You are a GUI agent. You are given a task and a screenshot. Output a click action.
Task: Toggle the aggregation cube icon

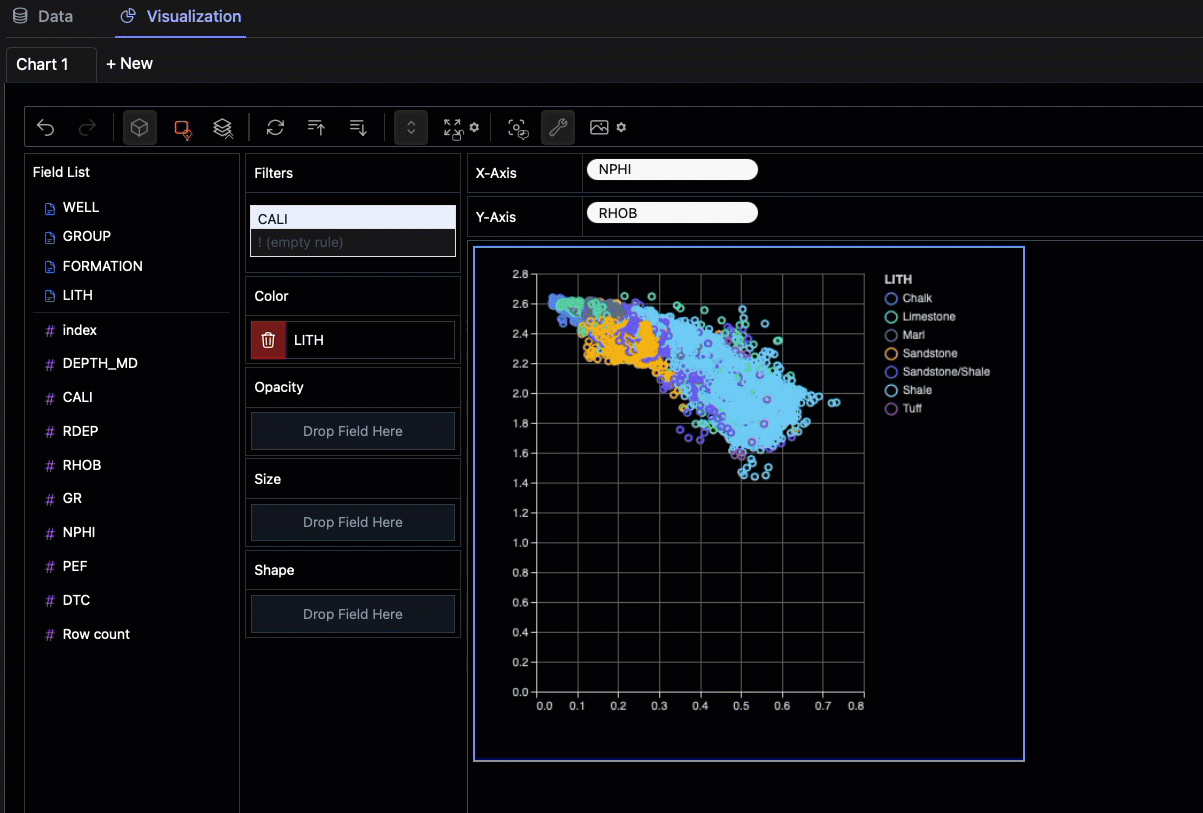click(x=140, y=127)
